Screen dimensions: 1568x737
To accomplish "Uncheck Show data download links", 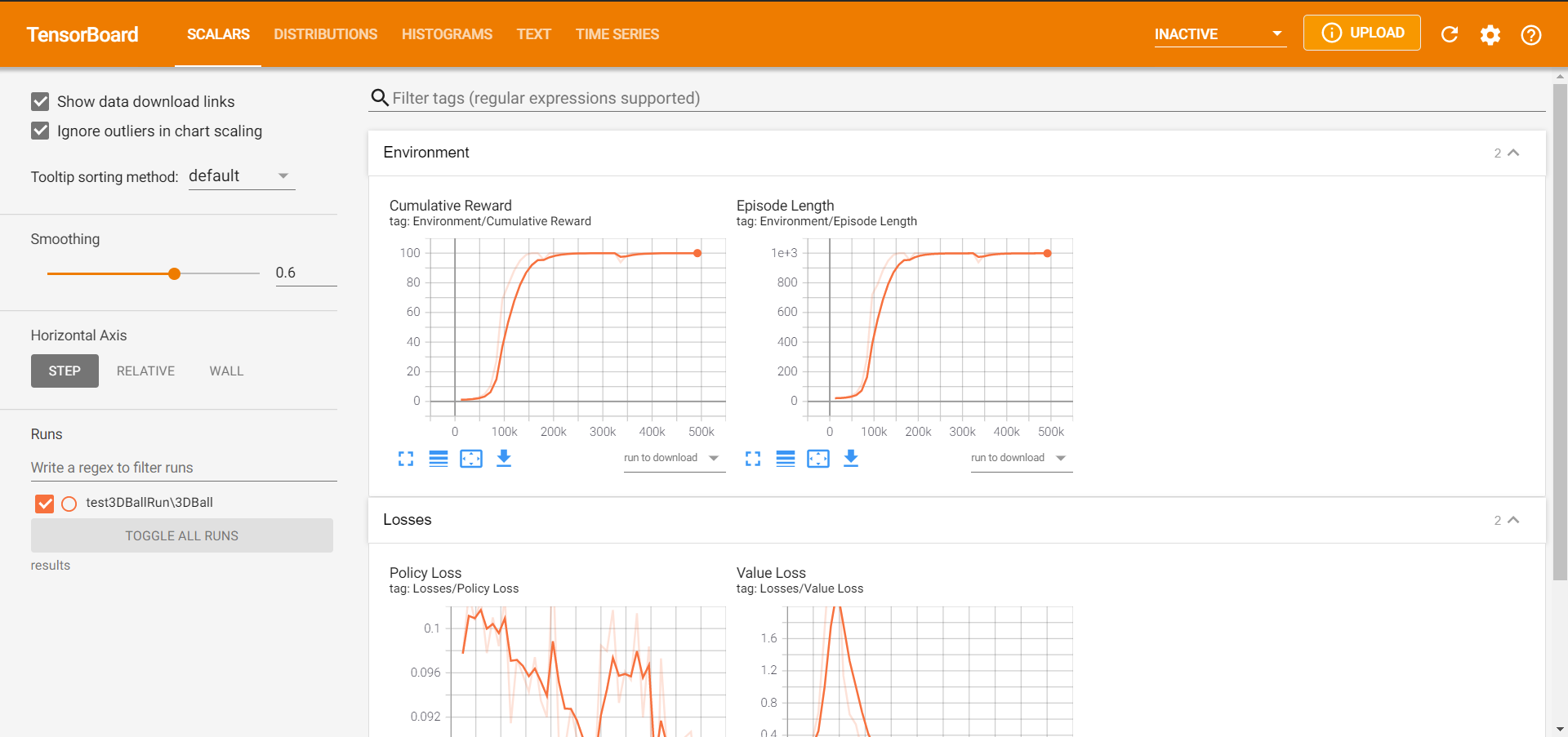I will coord(40,101).
